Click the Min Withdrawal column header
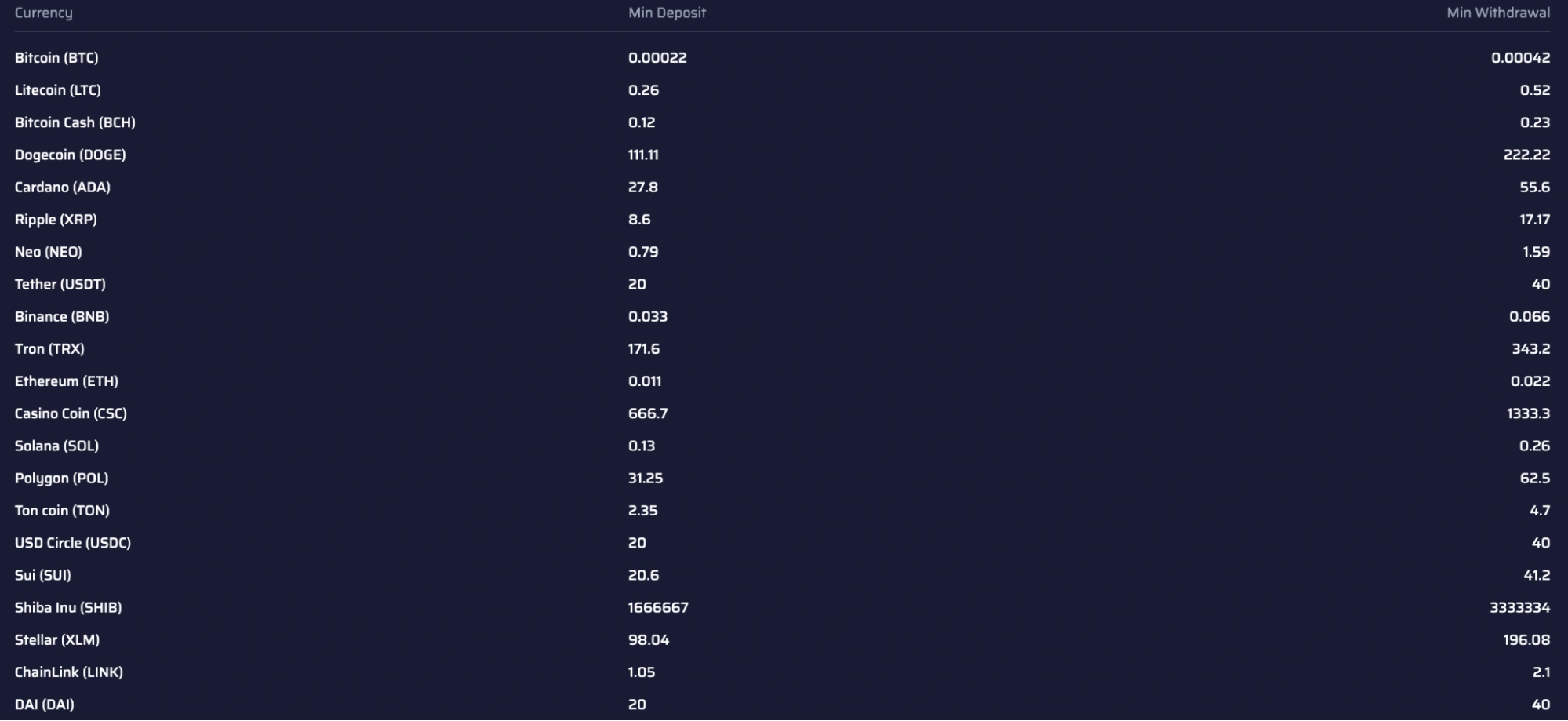Image resolution: width=1568 pixels, height=721 pixels. tap(1497, 13)
